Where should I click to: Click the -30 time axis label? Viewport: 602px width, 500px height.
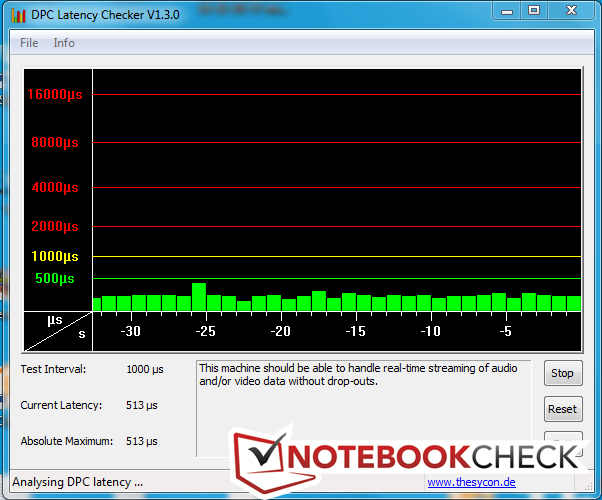pyautogui.click(x=131, y=331)
